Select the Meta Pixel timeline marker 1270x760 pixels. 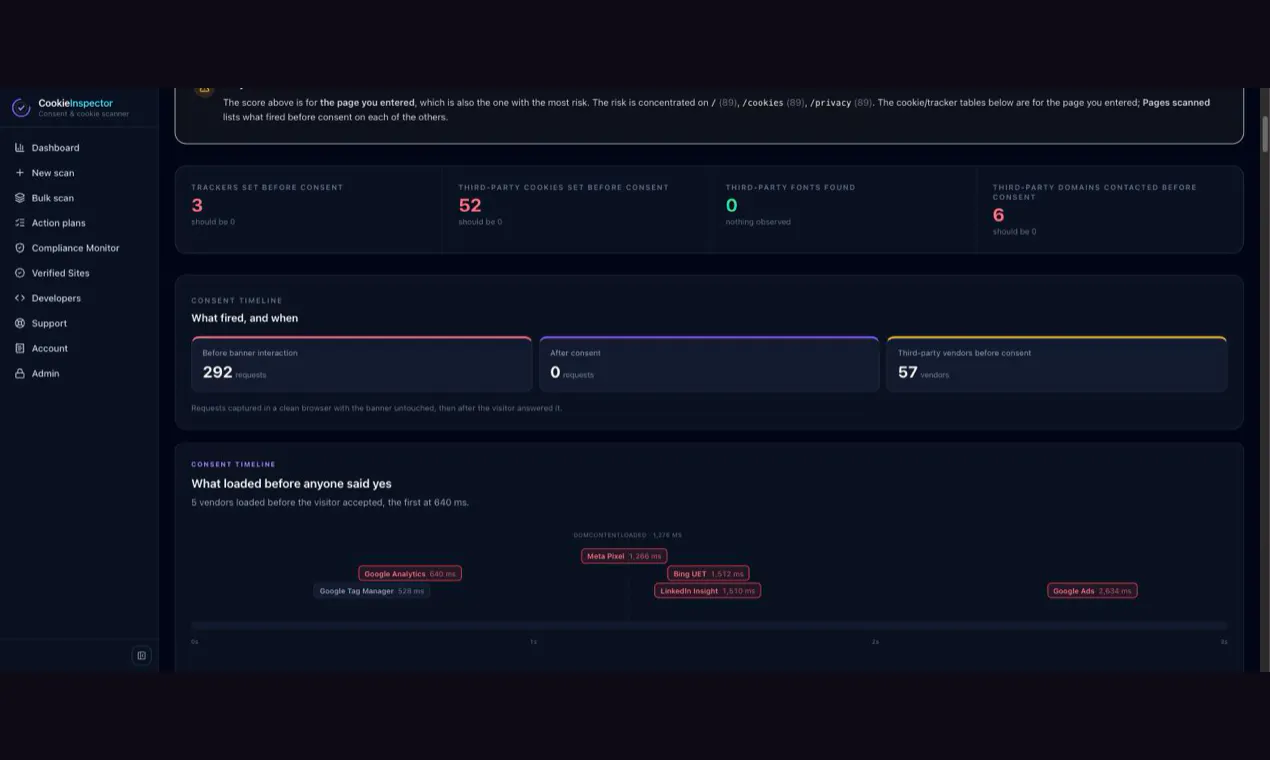pos(624,556)
